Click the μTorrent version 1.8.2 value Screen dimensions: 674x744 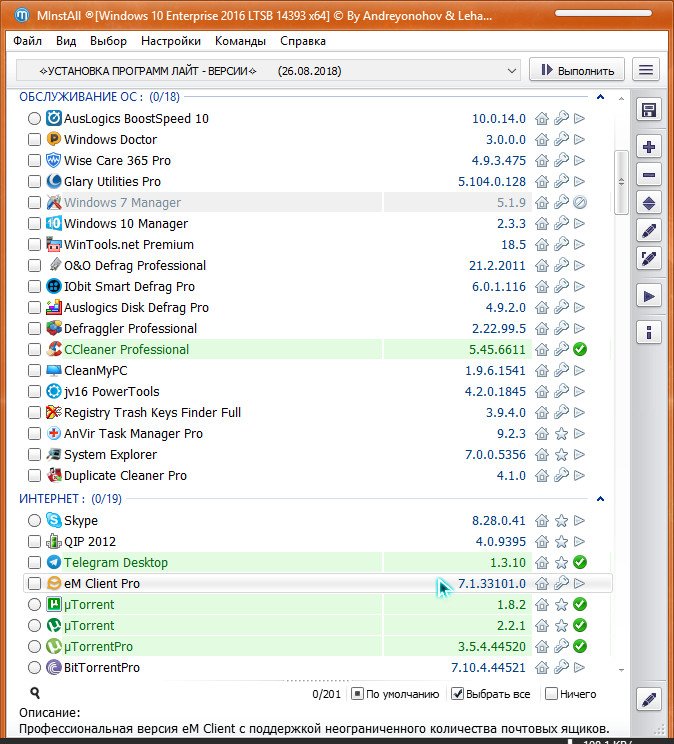pyautogui.click(x=511, y=604)
